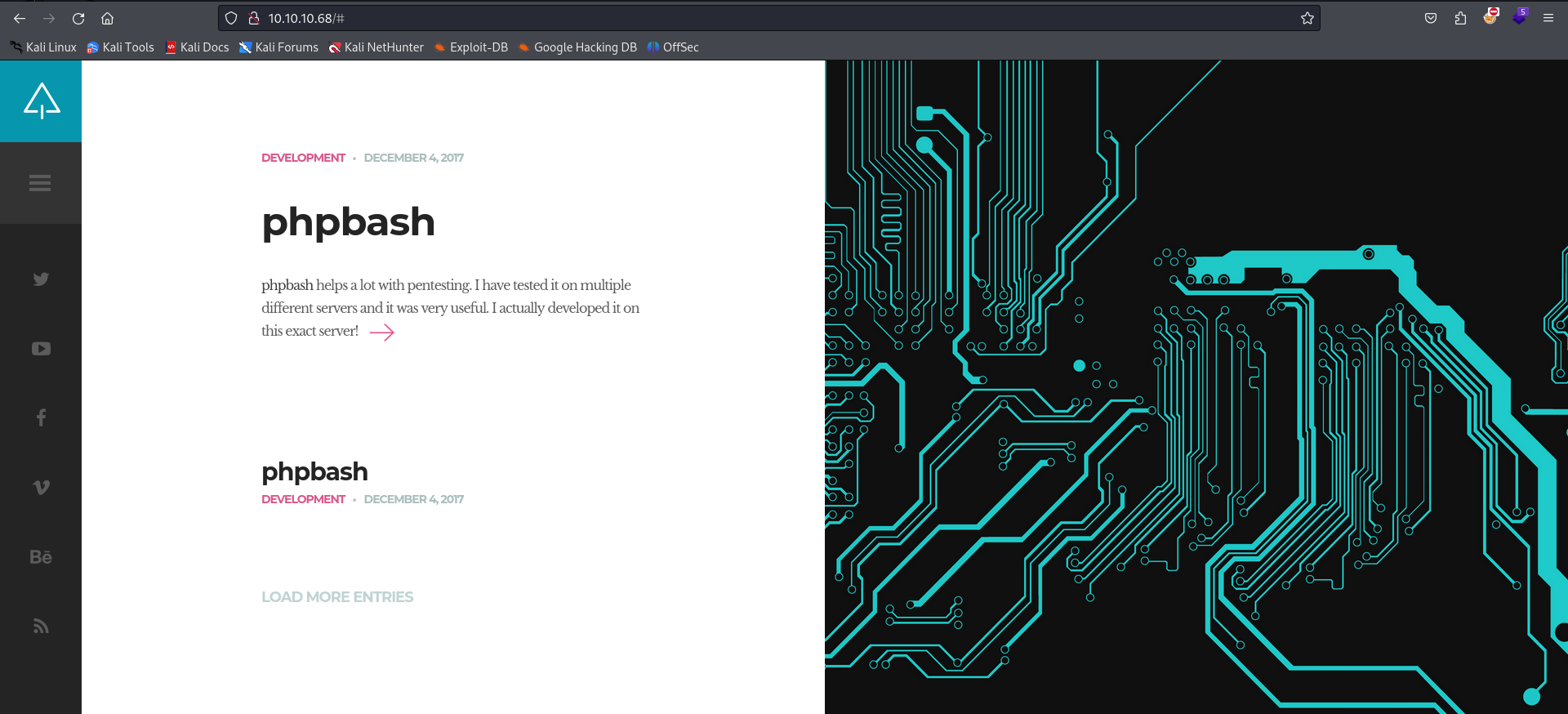Open the second phpbash entry title
This screenshot has height=714, width=1568.
tap(314, 471)
